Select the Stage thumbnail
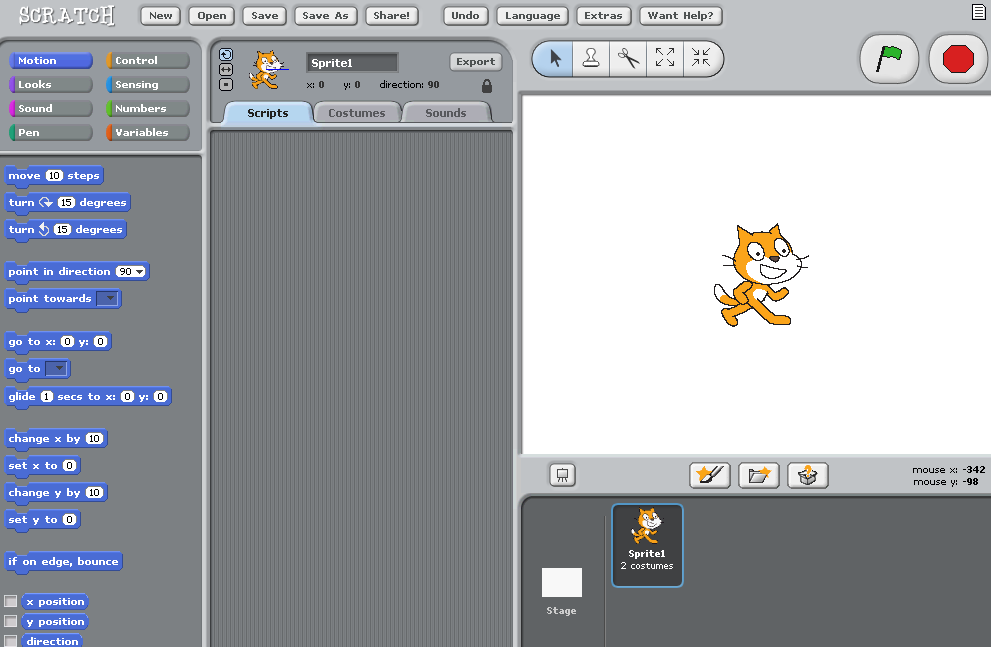The image size is (991, 647). coord(561,591)
